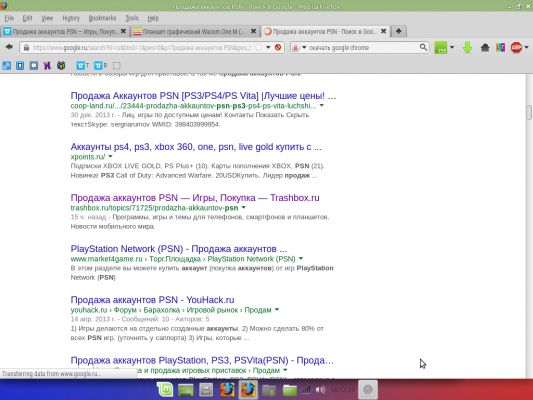Open a new tab with the plus button
Image resolution: width=533 pixels, height=400 pixels.
click(399, 31)
